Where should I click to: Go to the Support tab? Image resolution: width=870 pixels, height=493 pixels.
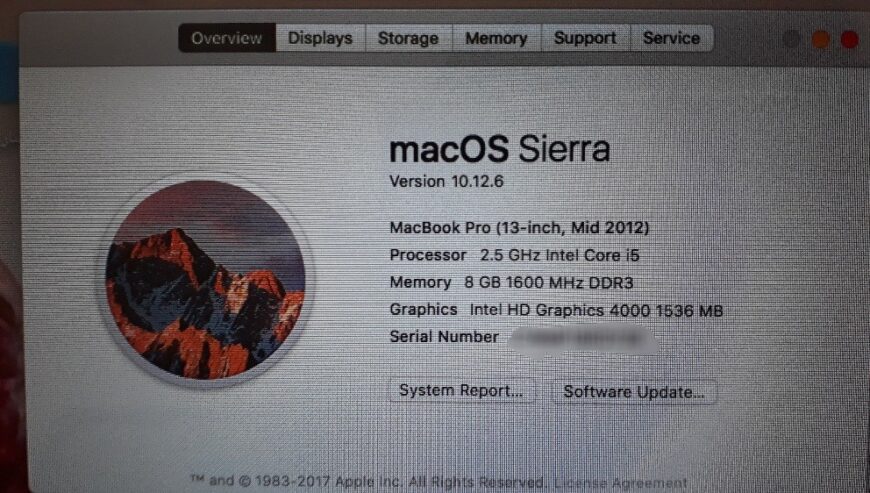pyautogui.click(x=585, y=38)
